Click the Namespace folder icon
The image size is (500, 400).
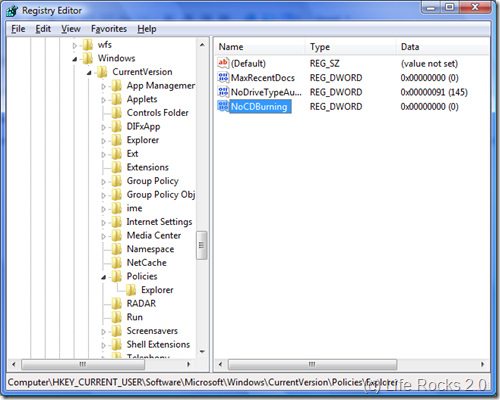click(116, 249)
